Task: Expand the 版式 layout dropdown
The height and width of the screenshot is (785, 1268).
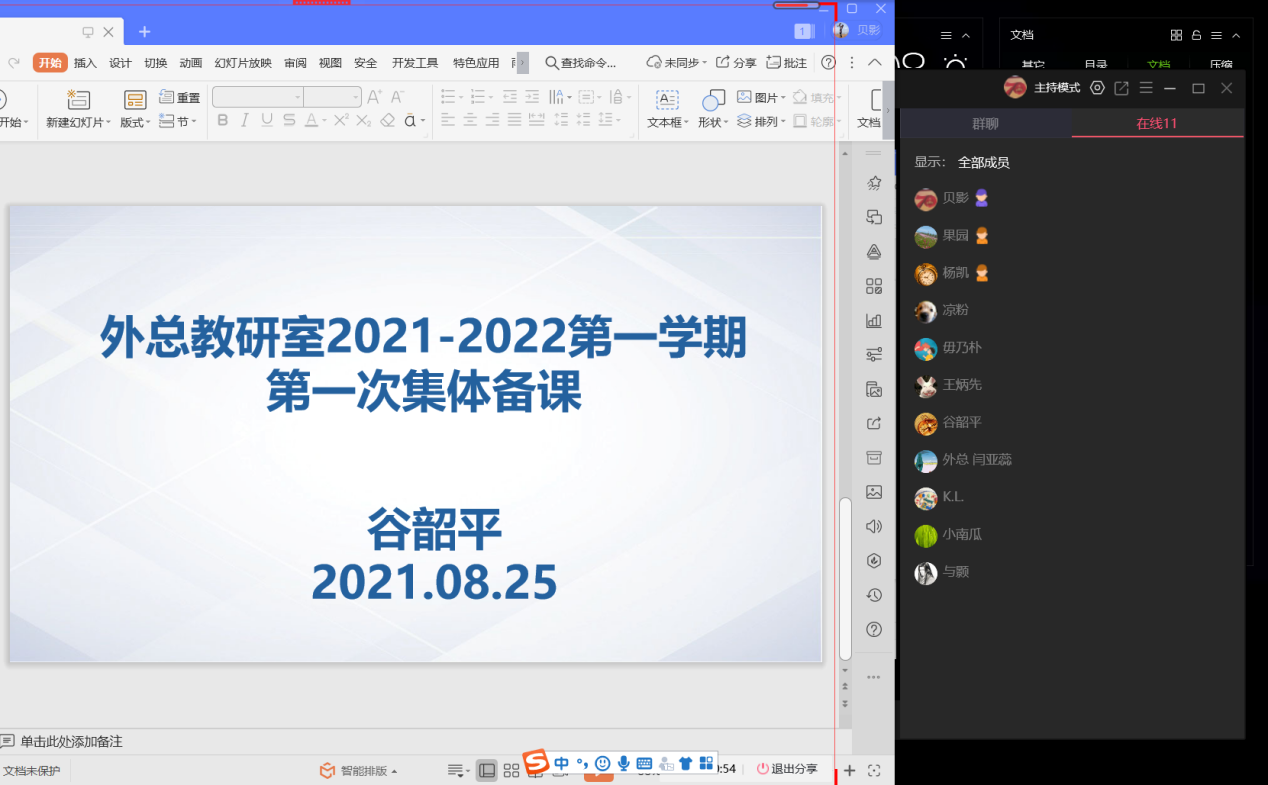Action: click(135, 122)
